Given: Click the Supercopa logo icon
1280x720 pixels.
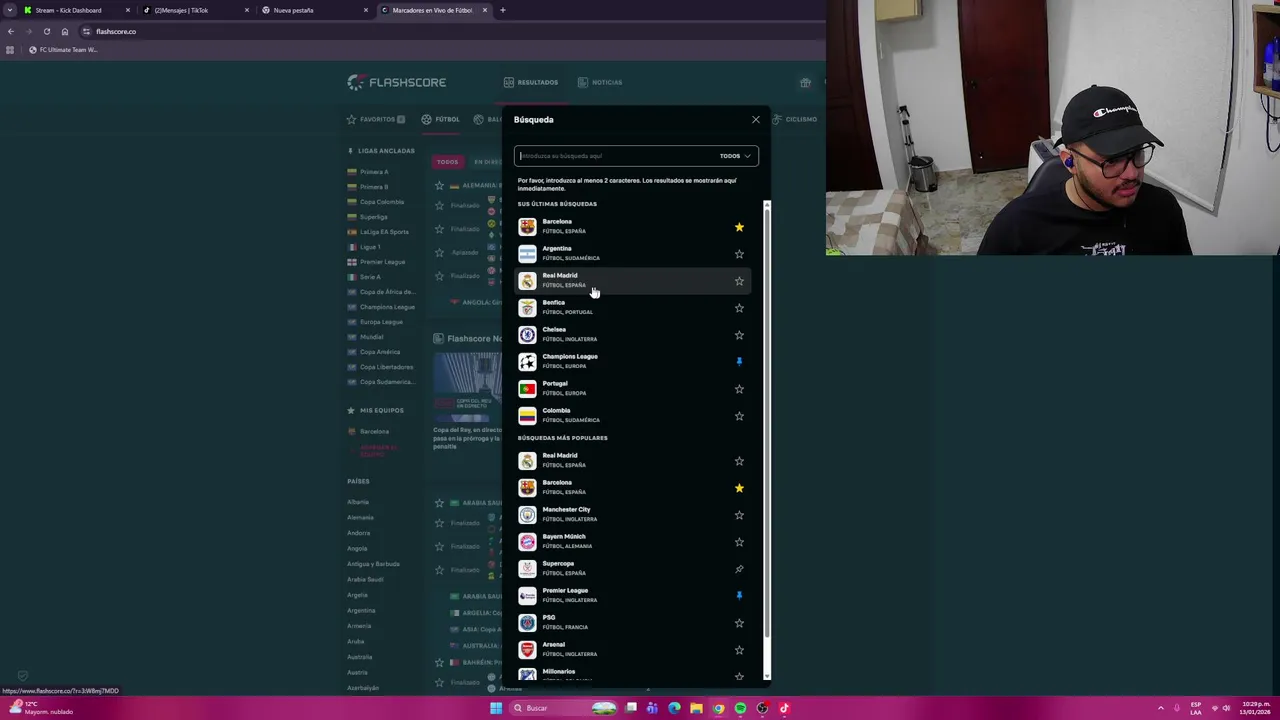Looking at the screenshot, I should [527, 569].
